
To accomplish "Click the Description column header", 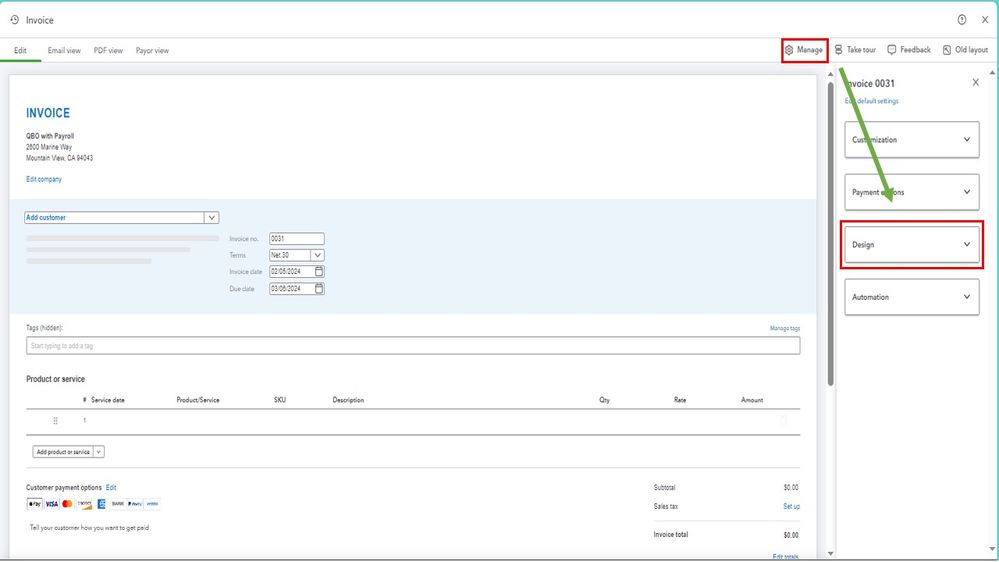I will click(x=348, y=400).
